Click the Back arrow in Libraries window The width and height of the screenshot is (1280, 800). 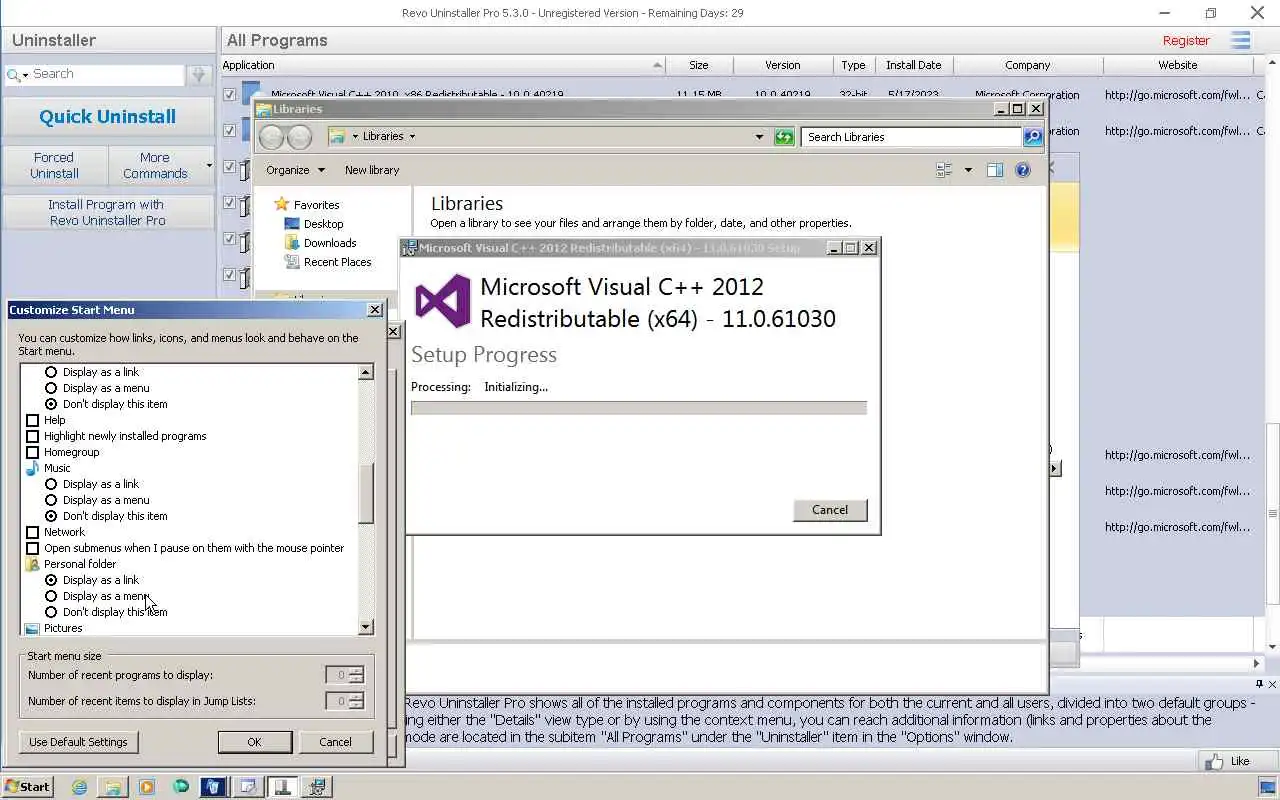(x=271, y=137)
